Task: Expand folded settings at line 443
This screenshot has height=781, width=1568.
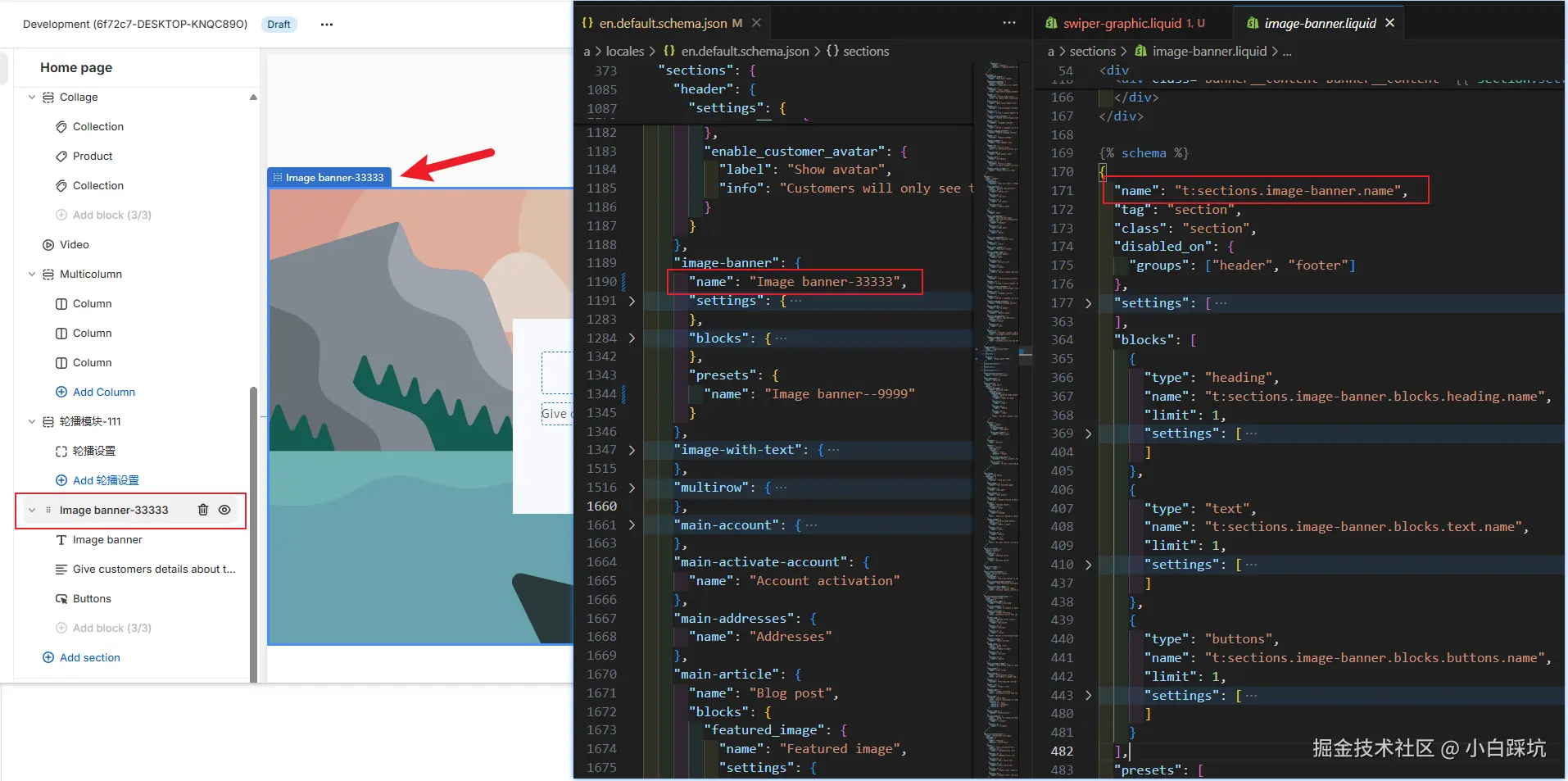Action: pyautogui.click(x=1088, y=695)
